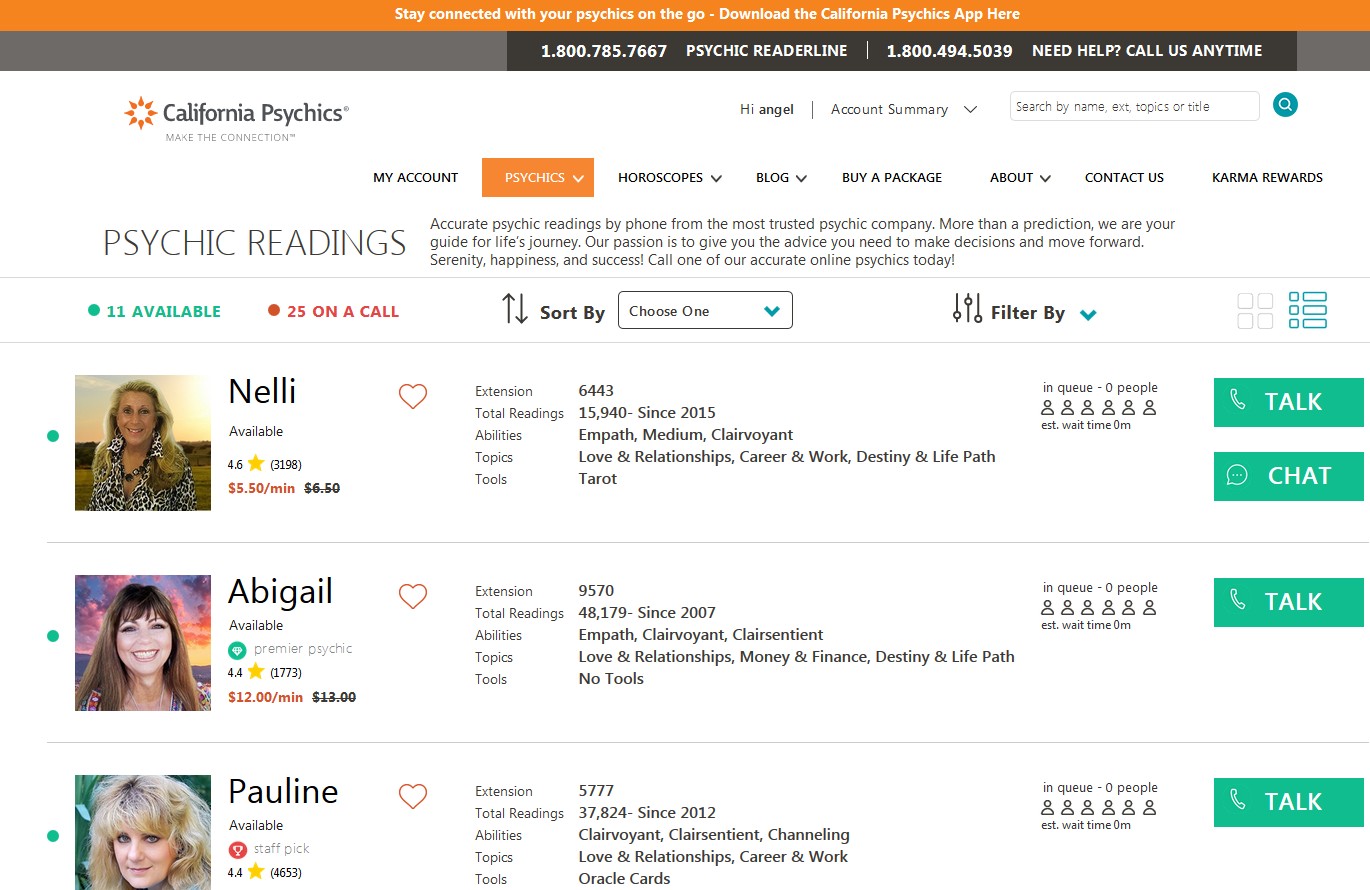Screen dimensions: 1370x890
Task: Open My Account menu item
Action: [415, 177]
